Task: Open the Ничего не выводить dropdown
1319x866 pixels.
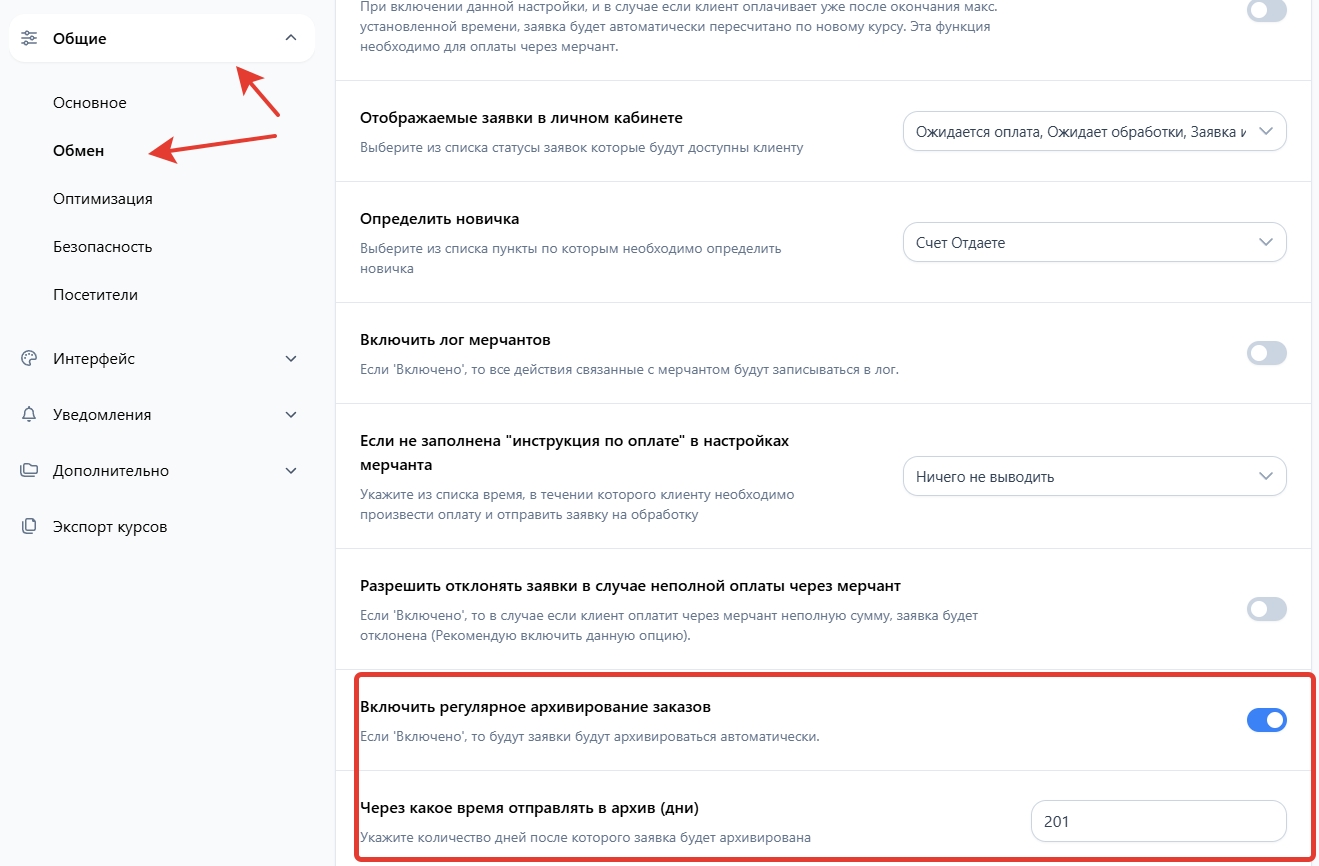Action: (1094, 477)
